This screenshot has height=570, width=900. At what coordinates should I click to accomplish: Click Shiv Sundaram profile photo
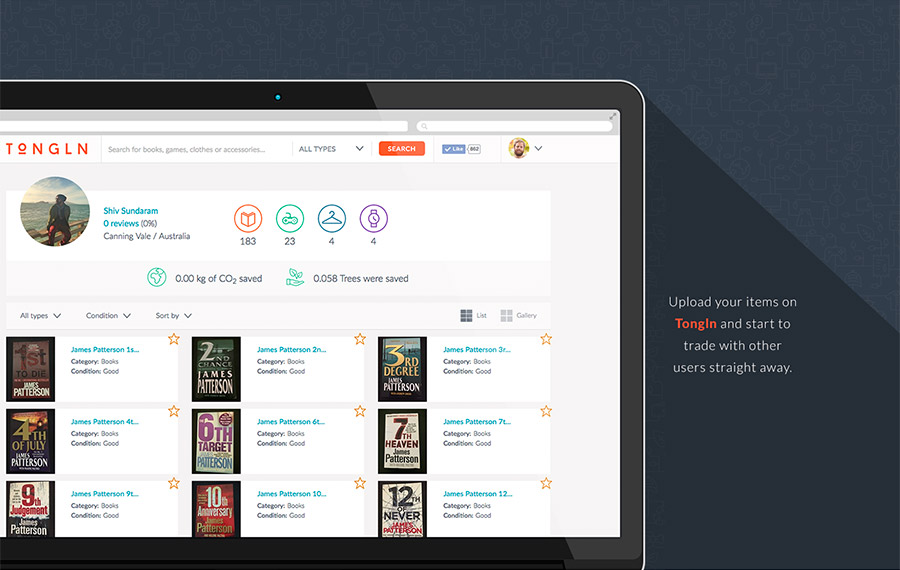(x=55, y=211)
